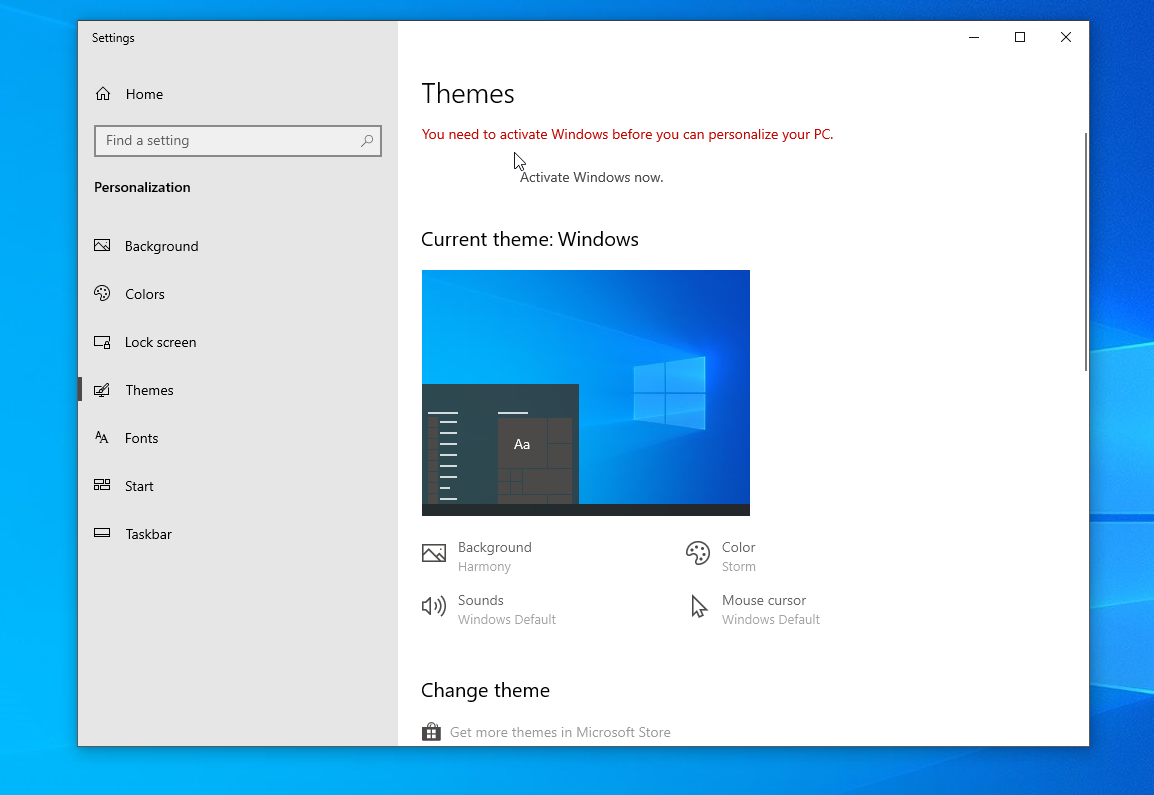This screenshot has height=795, width=1154.
Task: Click the Activate Windows now link
Action: [591, 177]
